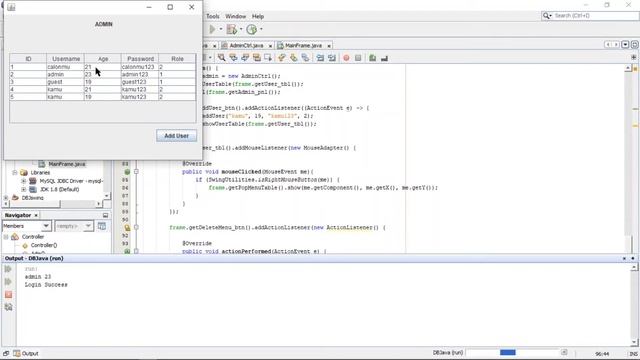The height and width of the screenshot is (360, 640).
Task: Close the AdminCtrl.java tab
Action: coord(270,46)
